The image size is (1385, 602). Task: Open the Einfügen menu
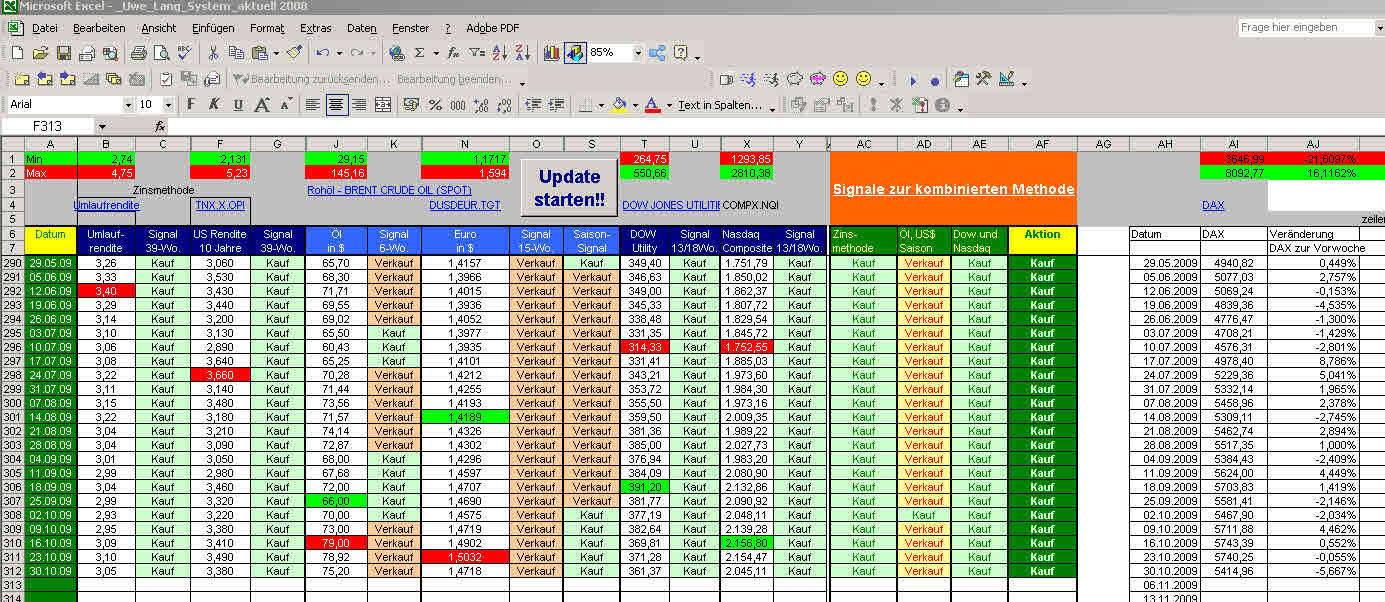(x=212, y=28)
